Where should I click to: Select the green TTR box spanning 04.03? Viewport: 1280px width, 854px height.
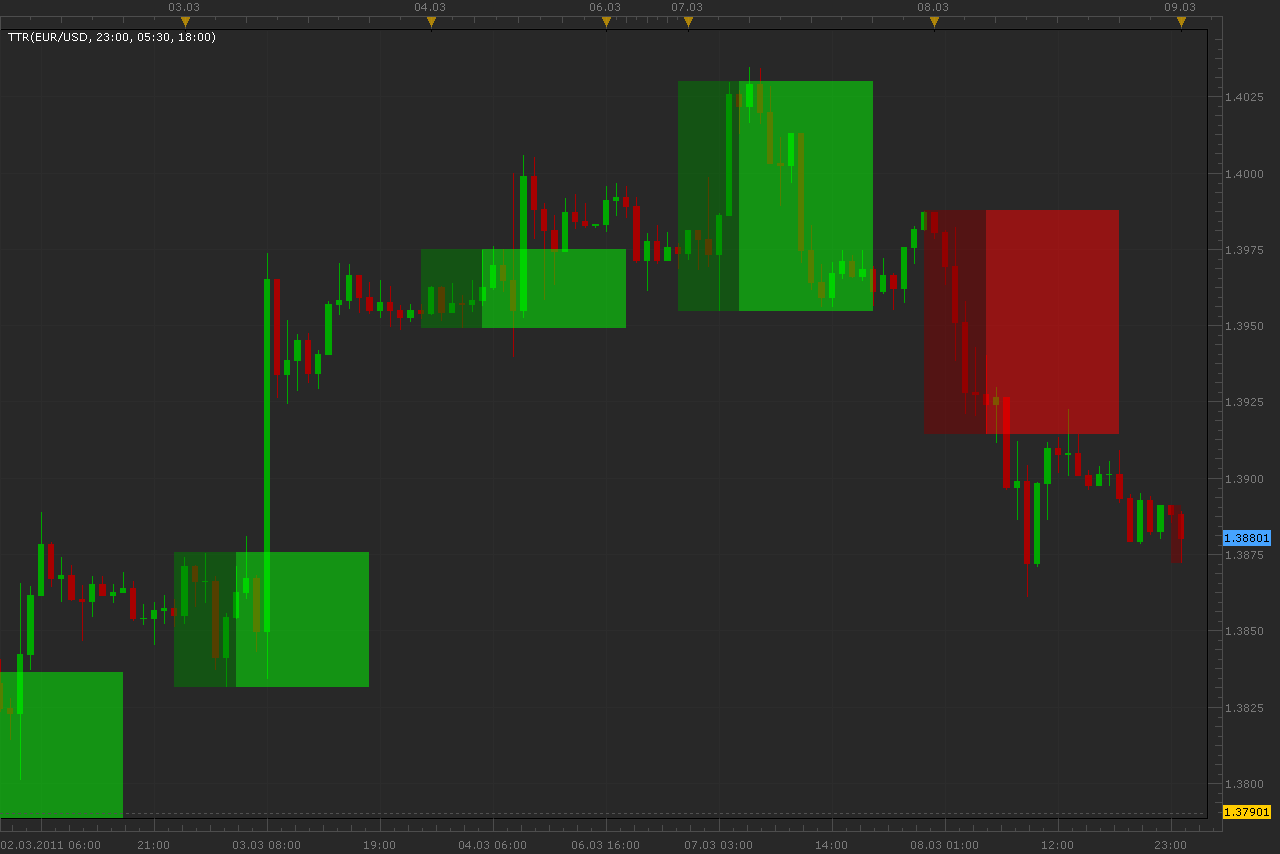[523, 288]
